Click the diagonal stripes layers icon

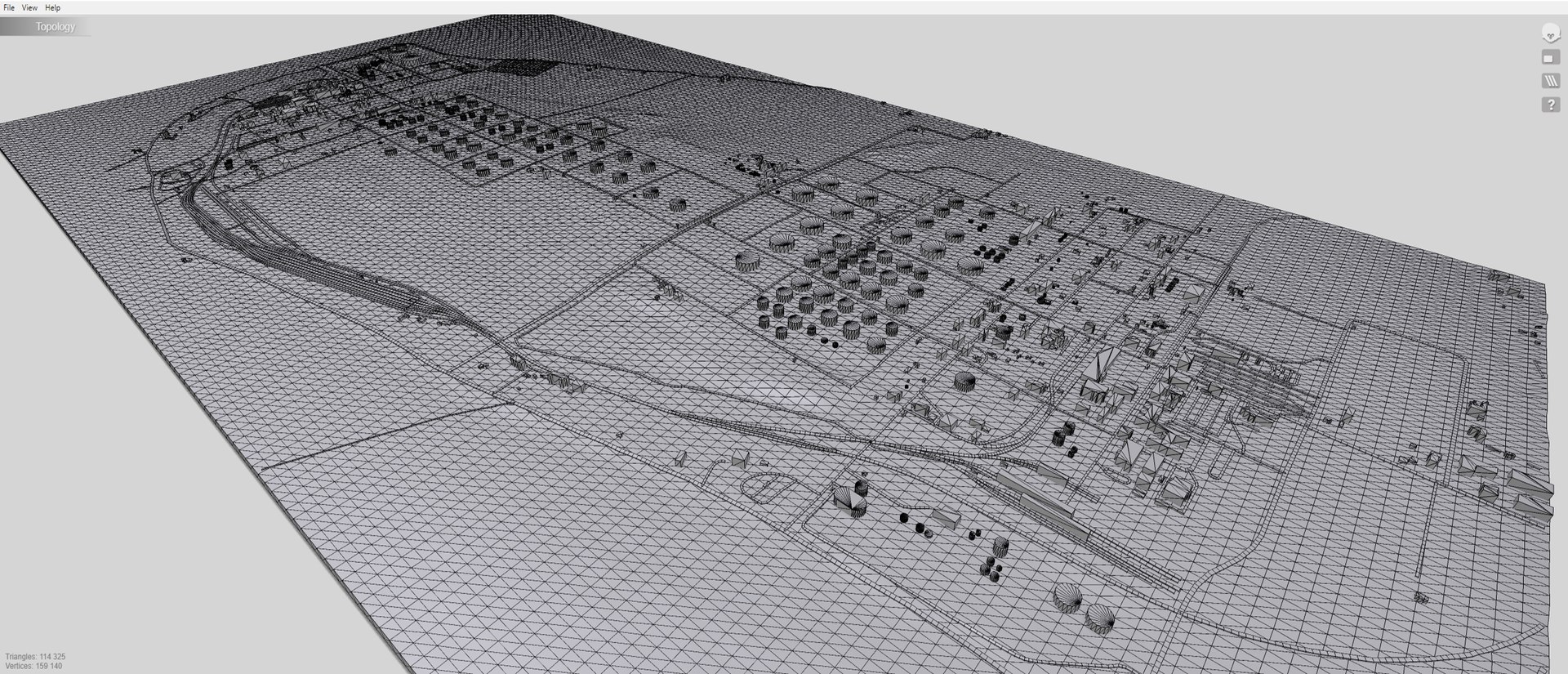click(1550, 81)
